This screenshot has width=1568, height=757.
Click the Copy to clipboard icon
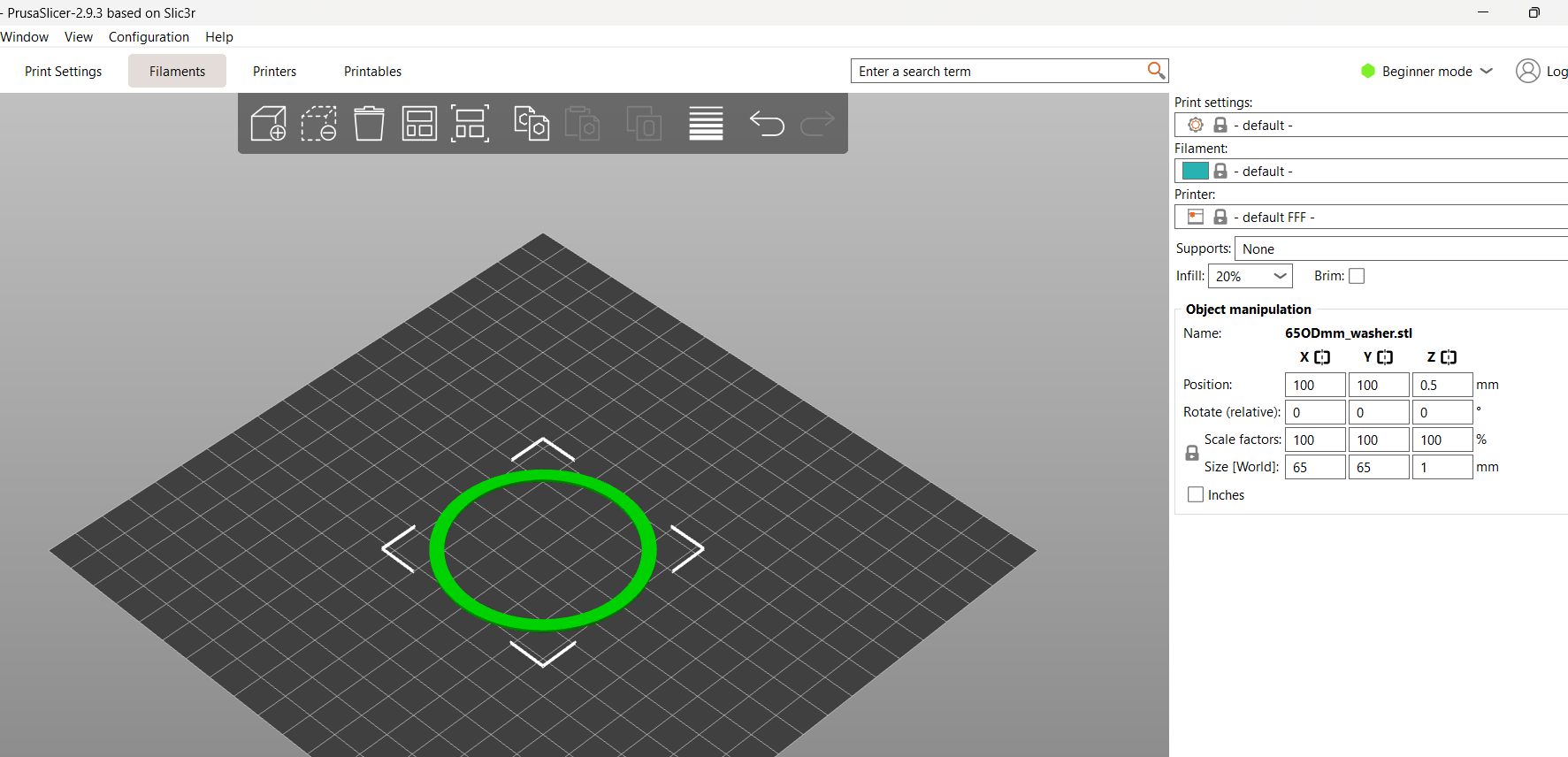tap(532, 124)
